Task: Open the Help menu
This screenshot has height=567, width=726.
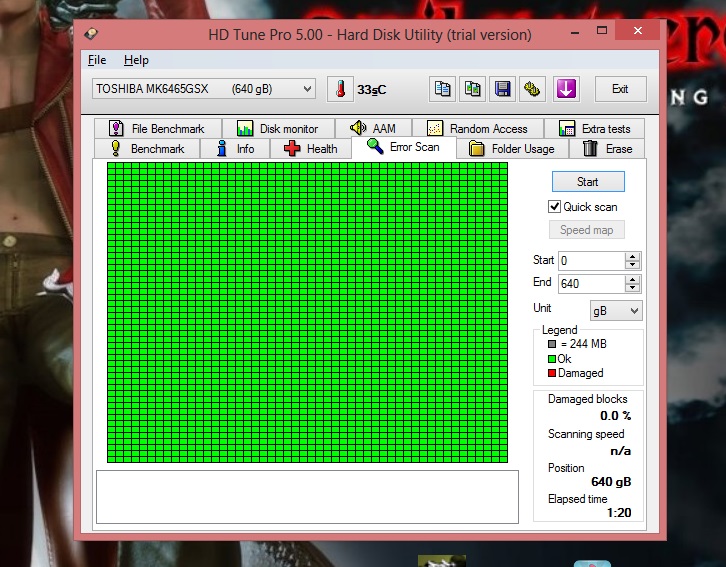Action: (136, 61)
